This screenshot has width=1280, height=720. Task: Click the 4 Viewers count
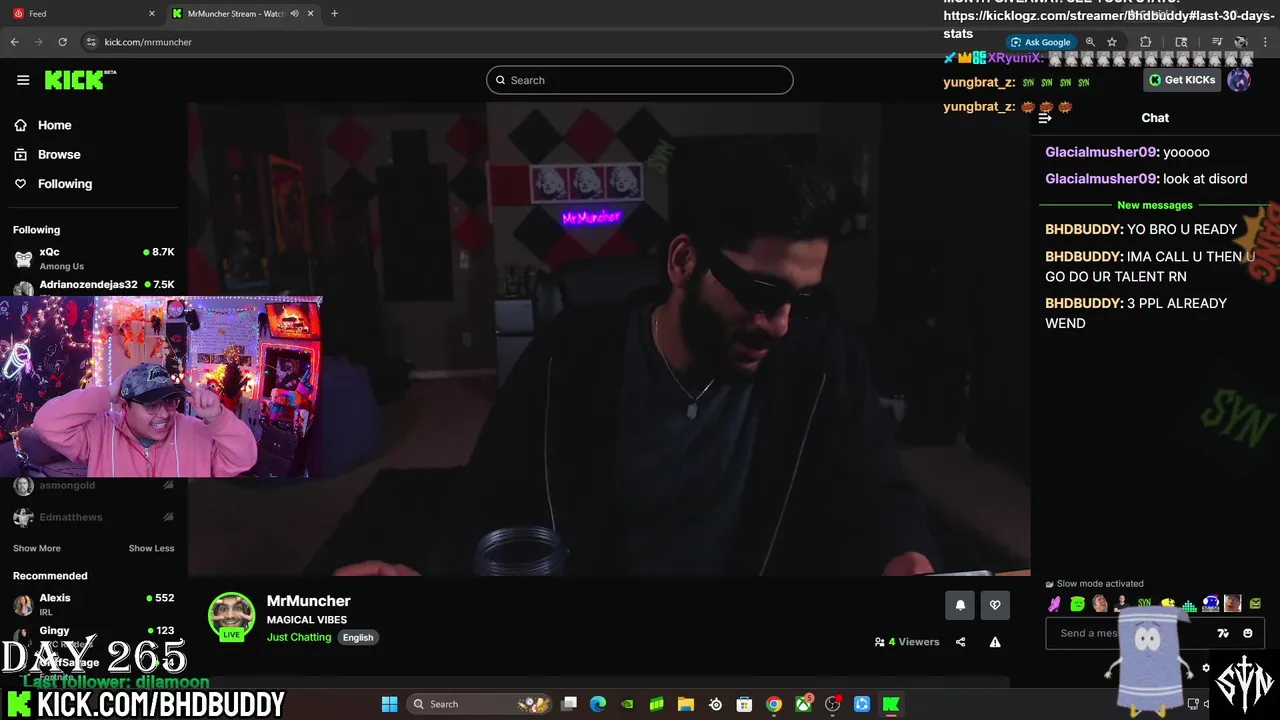[907, 642]
